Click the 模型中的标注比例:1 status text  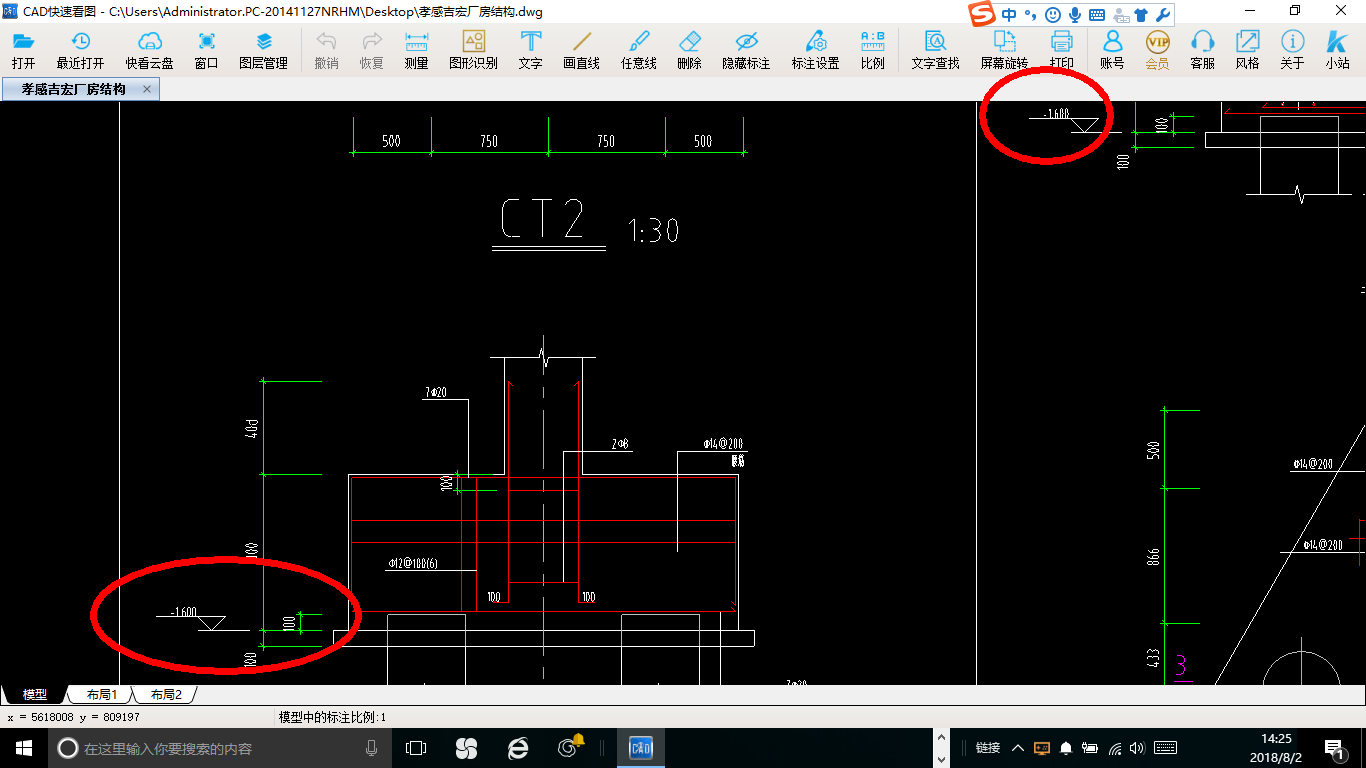point(332,717)
